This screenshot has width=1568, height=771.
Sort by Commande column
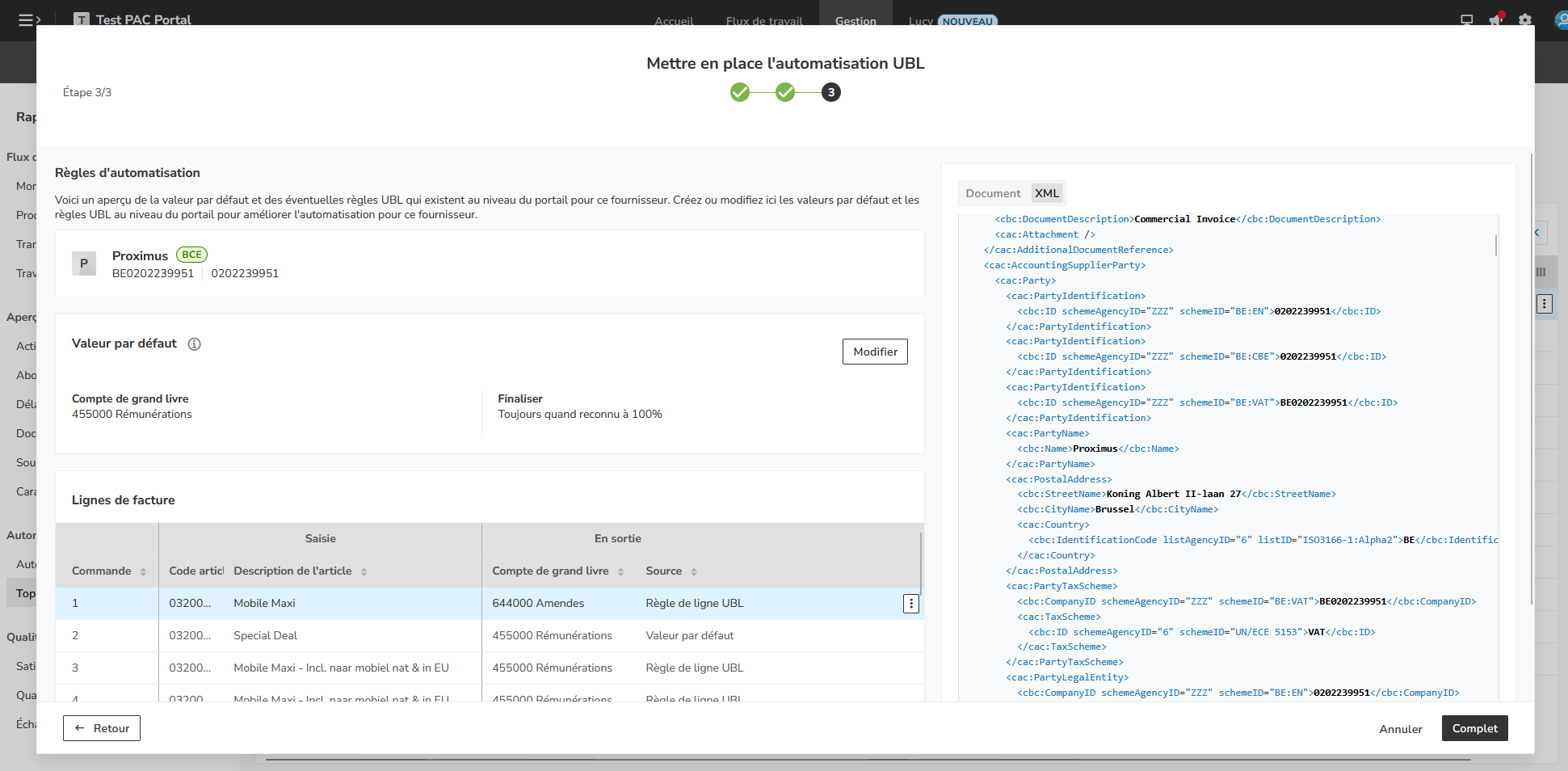pyautogui.click(x=143, y=571)
